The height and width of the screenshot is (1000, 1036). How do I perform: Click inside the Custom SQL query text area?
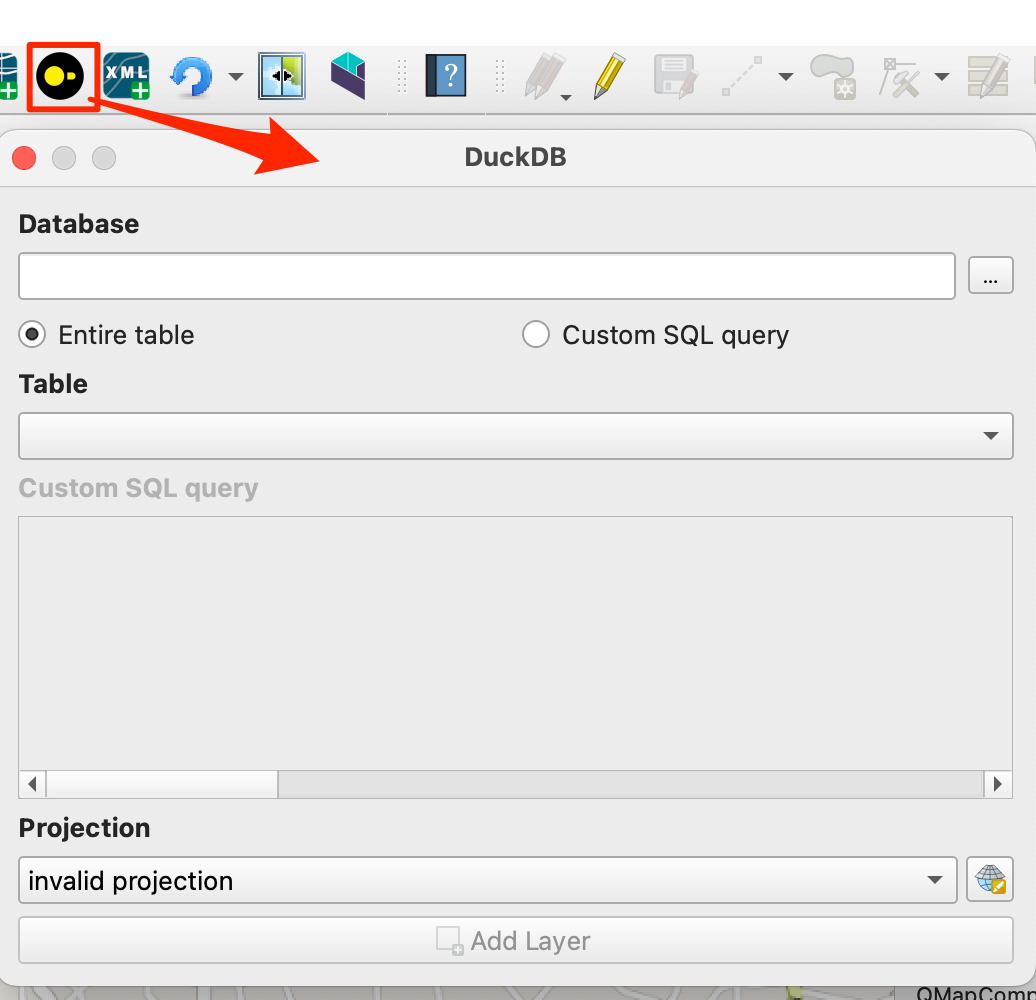[x=515, y=643]
